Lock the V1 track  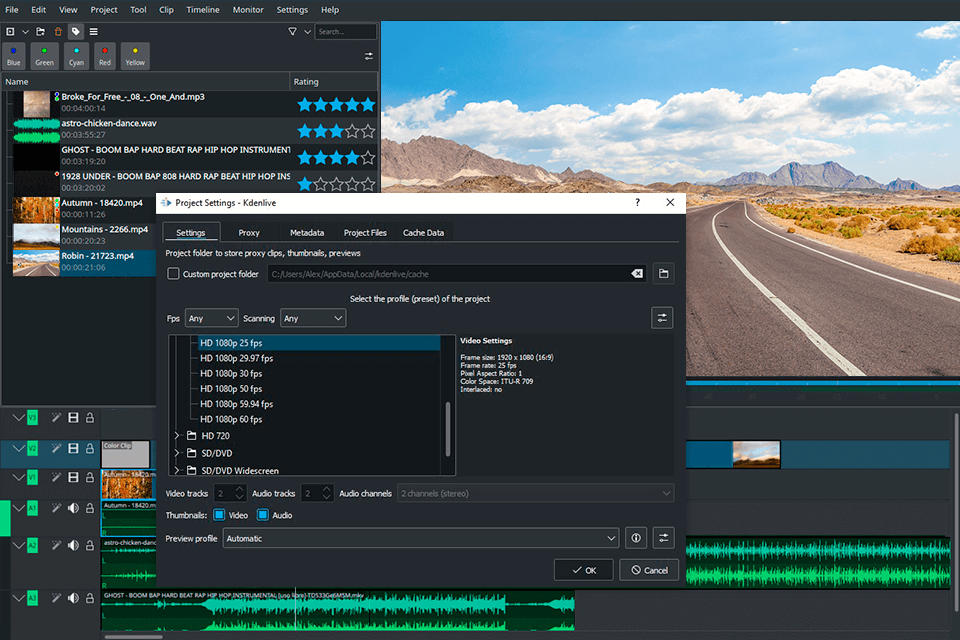click(90, 477)
